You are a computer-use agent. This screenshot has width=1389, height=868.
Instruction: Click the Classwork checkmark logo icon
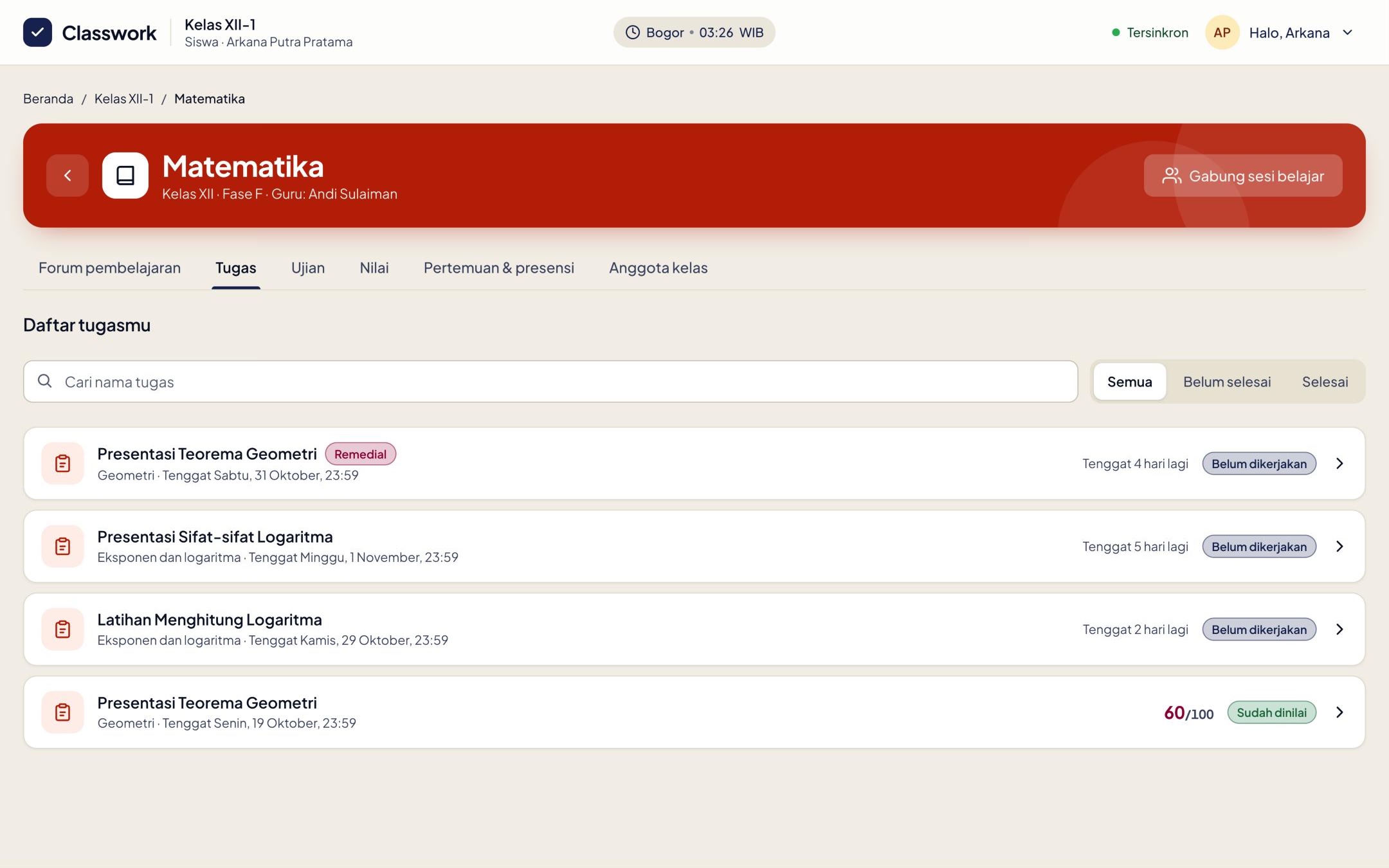click(x=37, y=32)
